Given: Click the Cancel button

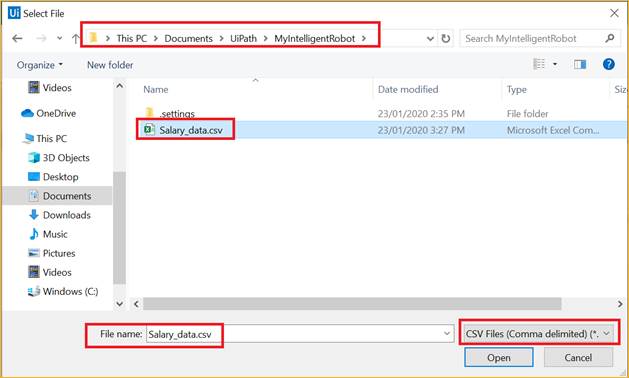Looking at the screenshot, I should click(578, 357).
